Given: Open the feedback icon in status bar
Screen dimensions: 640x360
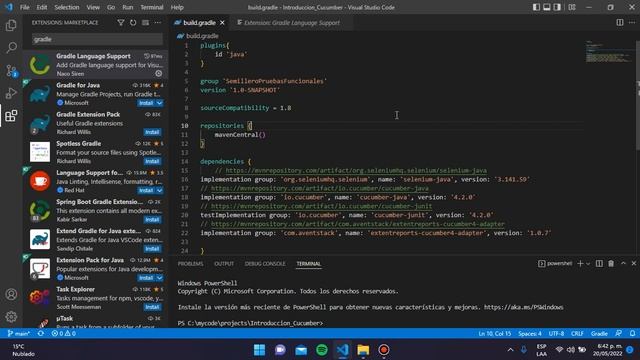Looking at the screenshot, I should (619, 333).
